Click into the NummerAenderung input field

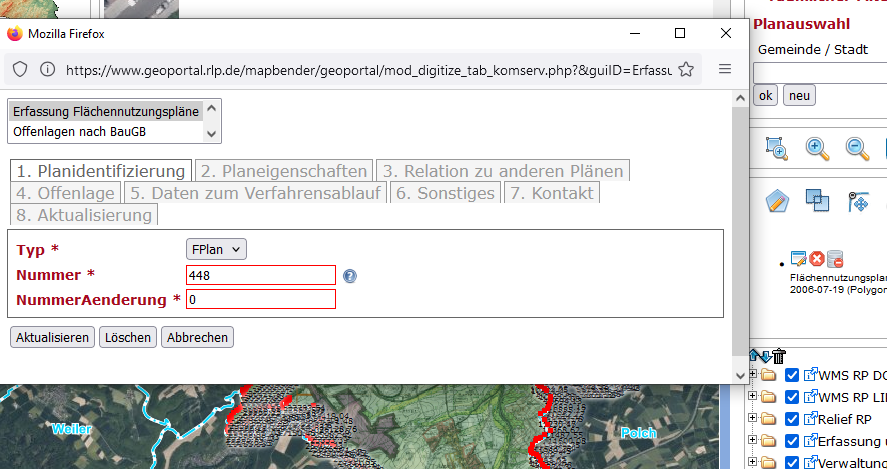point(260,299)
